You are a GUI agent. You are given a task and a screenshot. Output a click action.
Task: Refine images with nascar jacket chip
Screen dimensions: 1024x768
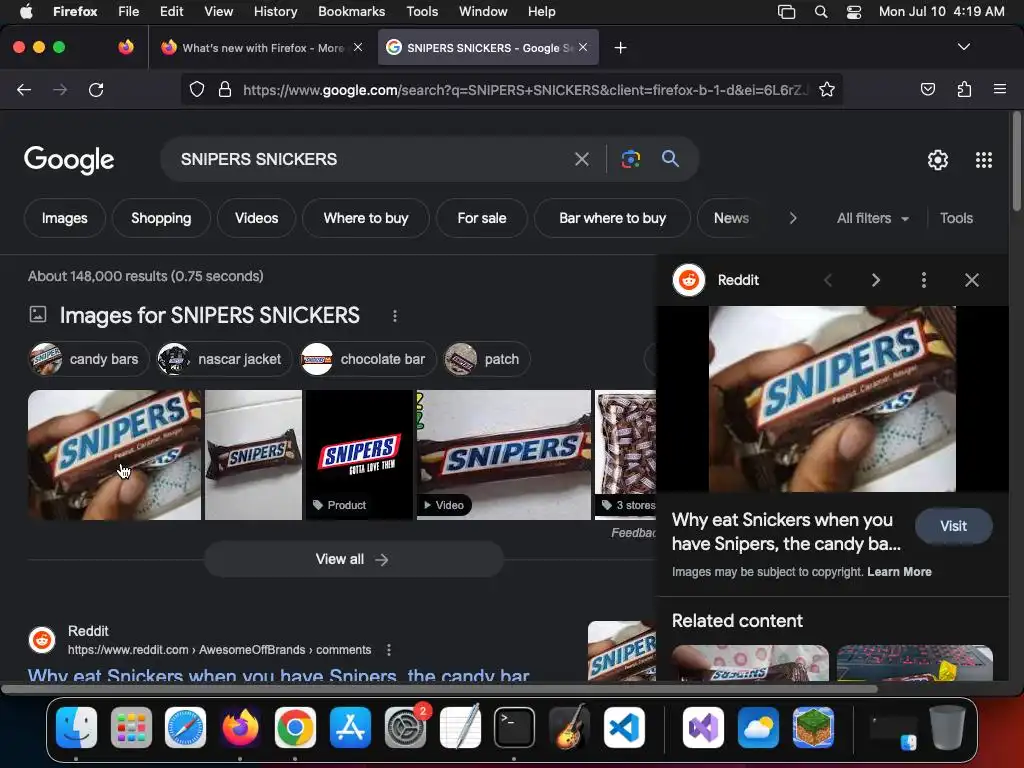(224, 359)
